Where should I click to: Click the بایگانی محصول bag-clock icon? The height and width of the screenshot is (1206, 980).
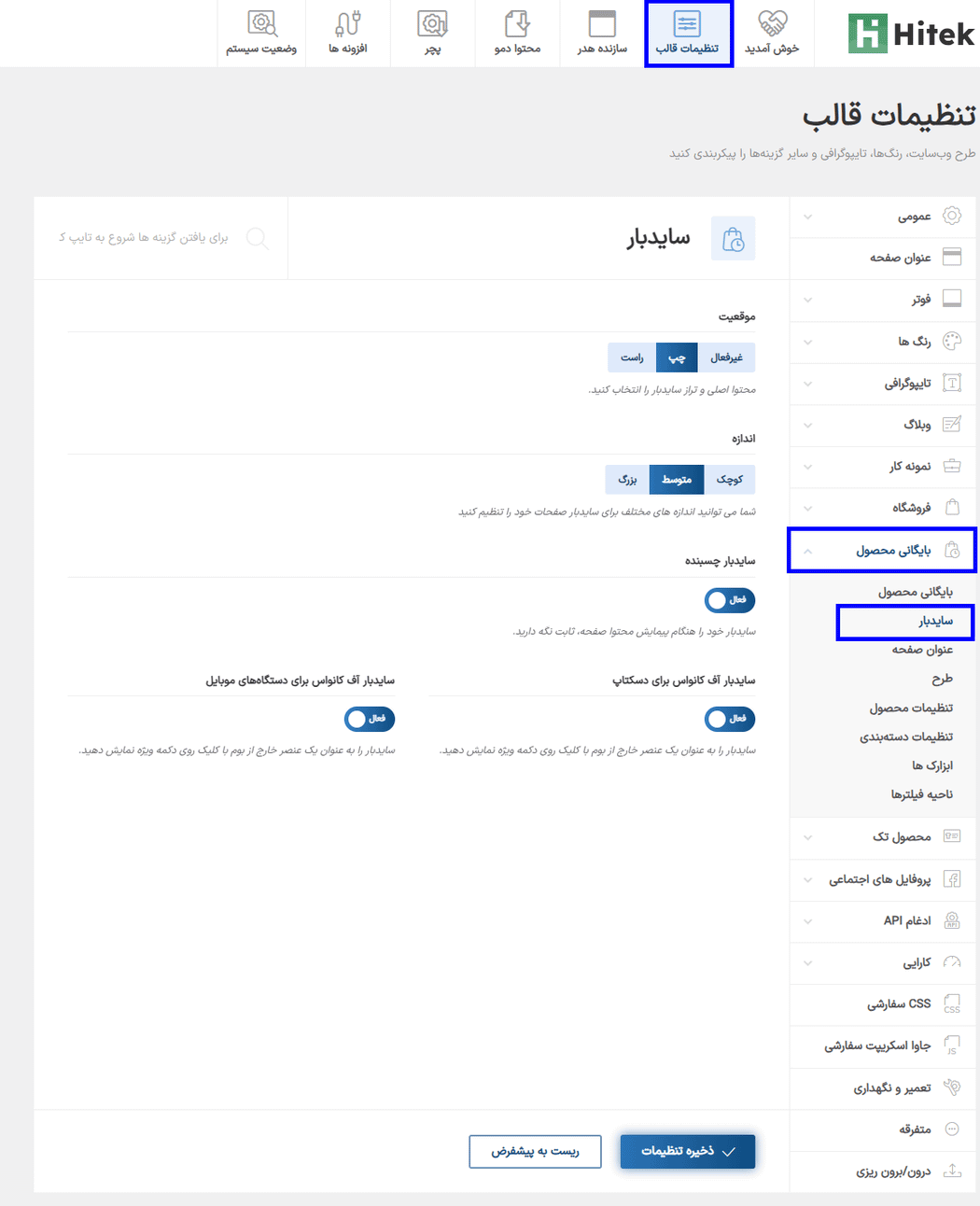pyautogui.click(x=952, y=550)
